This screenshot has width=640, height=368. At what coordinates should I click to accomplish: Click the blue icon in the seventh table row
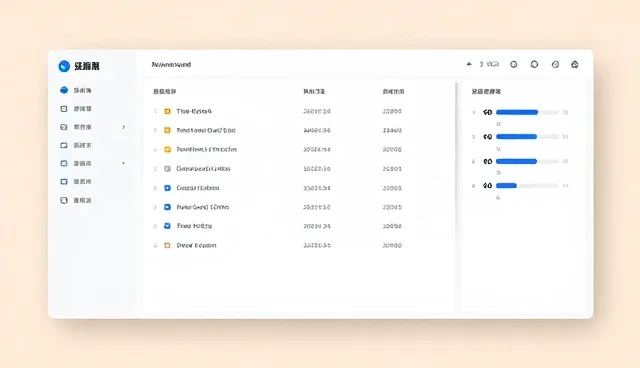coord(167,226)
